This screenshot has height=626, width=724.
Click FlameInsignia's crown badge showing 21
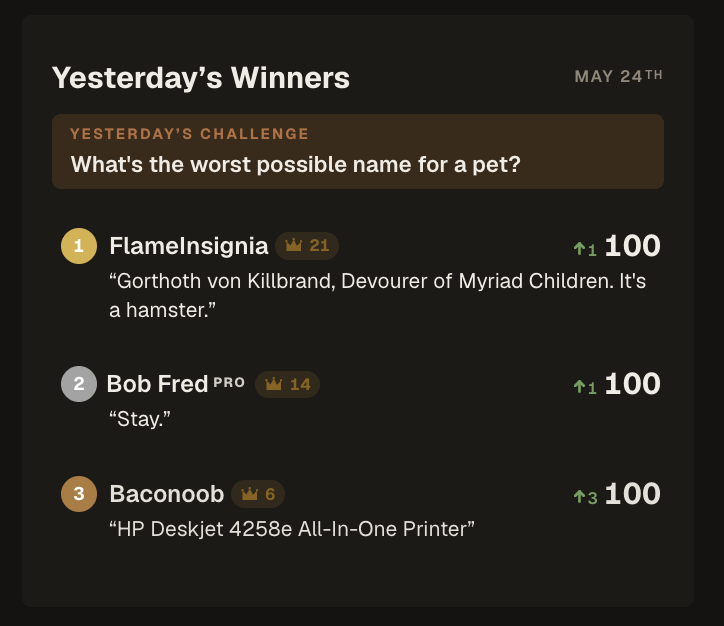coord(307,246)
